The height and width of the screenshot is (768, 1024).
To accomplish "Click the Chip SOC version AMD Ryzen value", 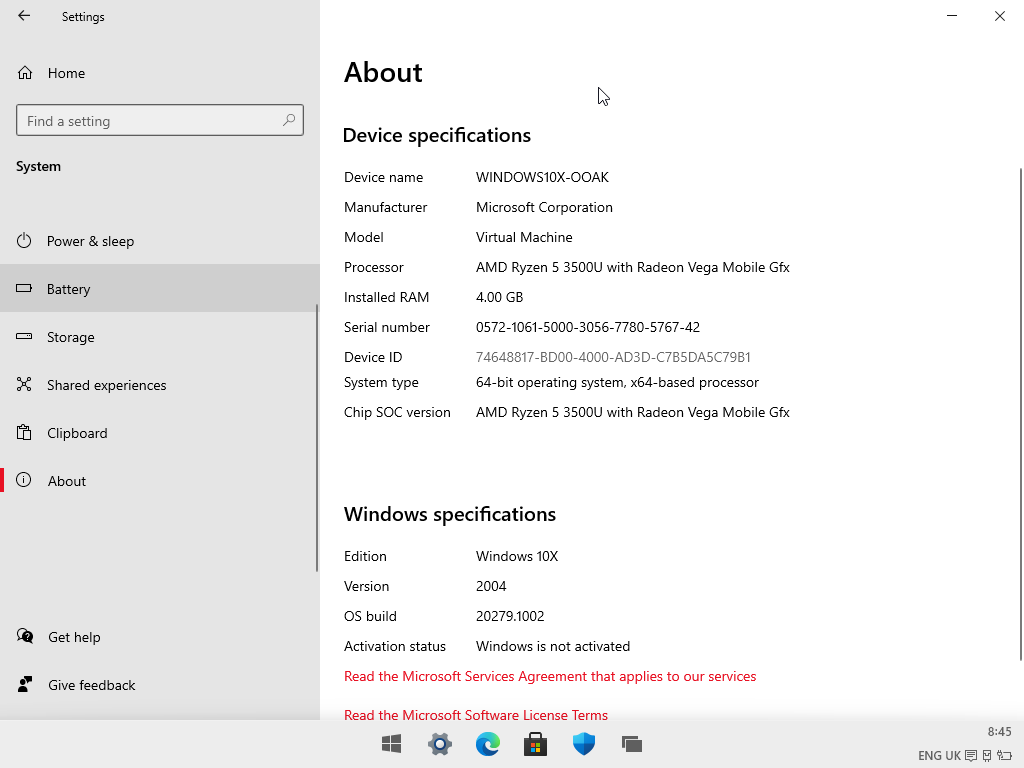I will 632,413.
